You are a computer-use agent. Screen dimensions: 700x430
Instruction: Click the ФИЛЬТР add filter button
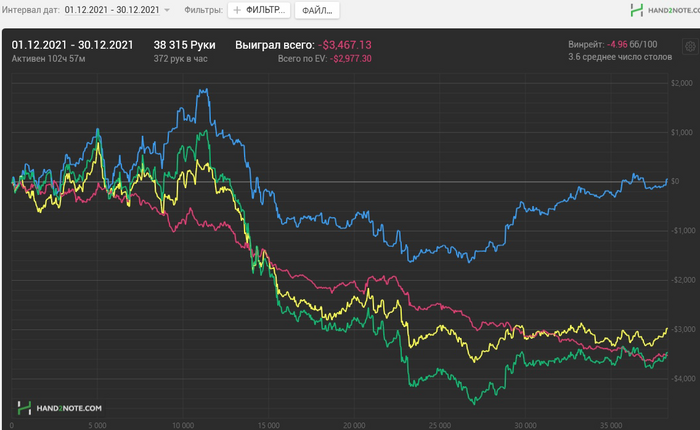click(x=259, y=10)
